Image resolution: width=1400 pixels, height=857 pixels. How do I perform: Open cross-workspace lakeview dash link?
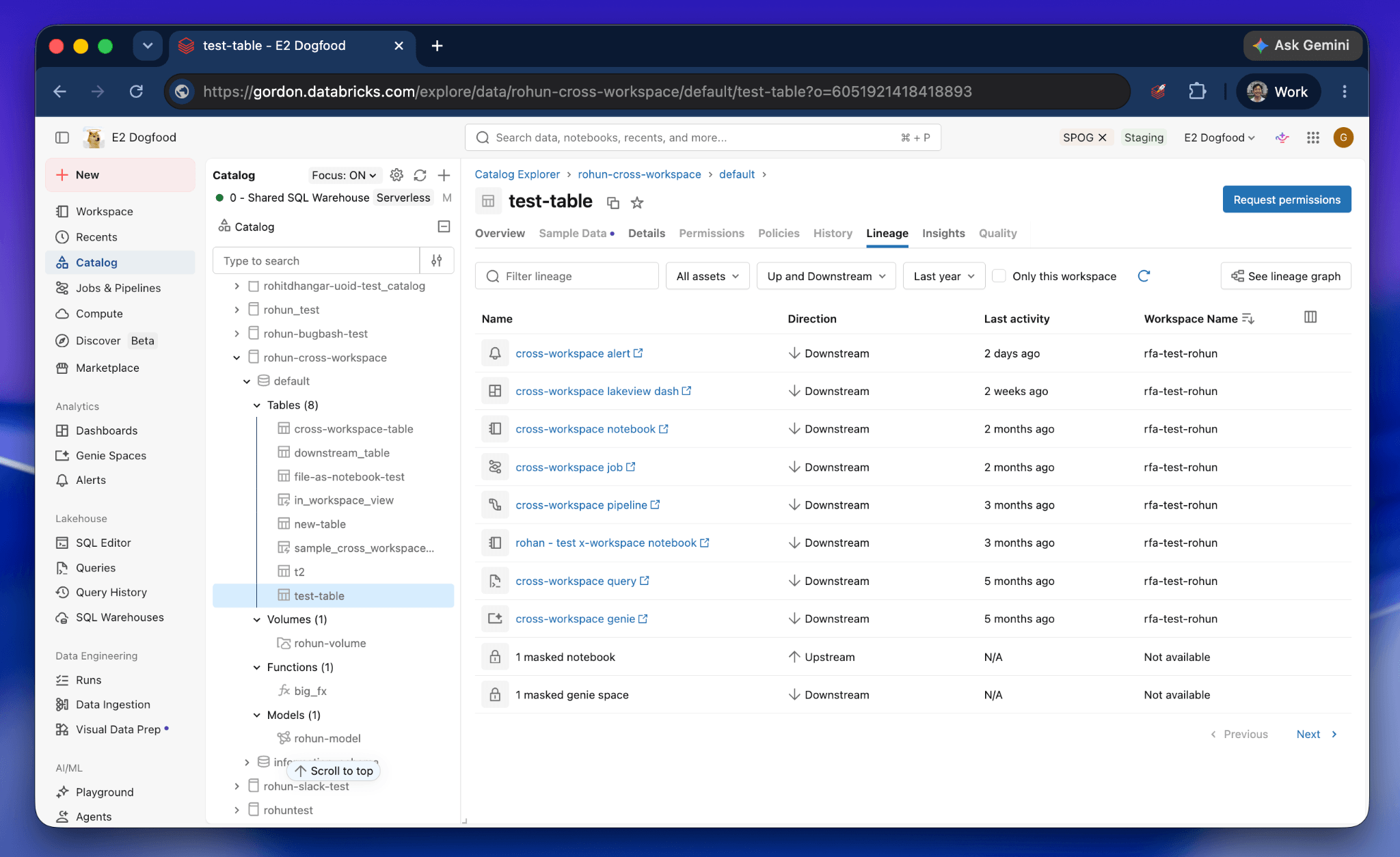[603, 391]
